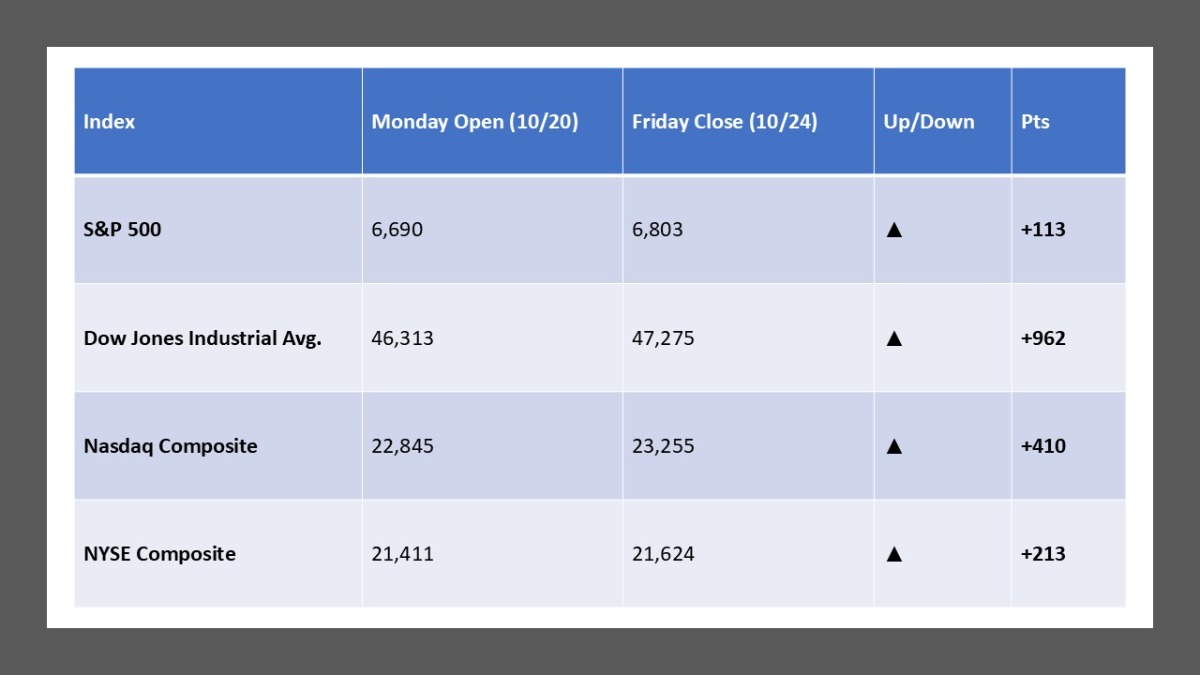Click the Friday Close (10/24) header
The image size is (1200, 675).
pyautogui.click(x=724, y=122)
